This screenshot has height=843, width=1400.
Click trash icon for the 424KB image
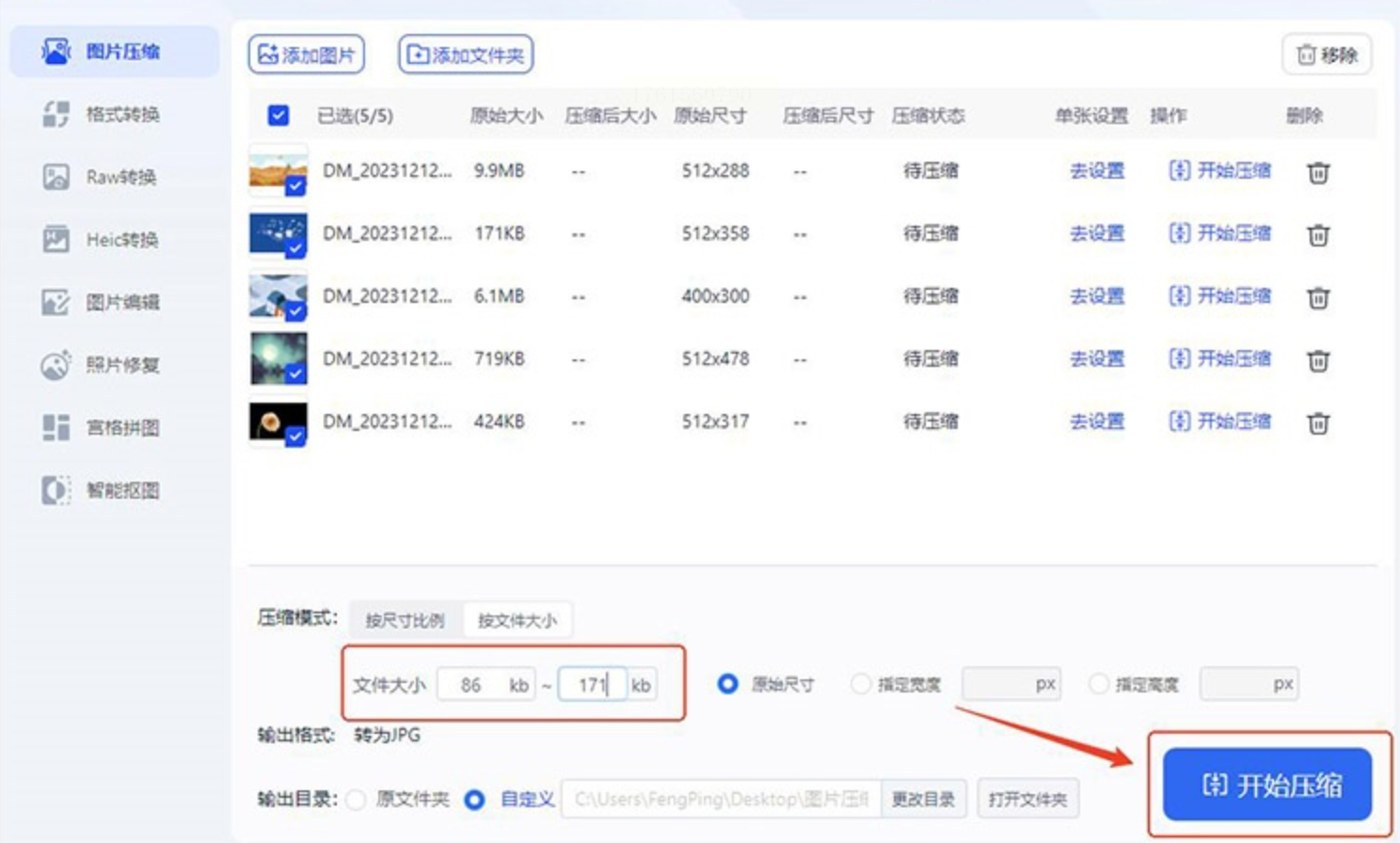tap(1318, 423)
